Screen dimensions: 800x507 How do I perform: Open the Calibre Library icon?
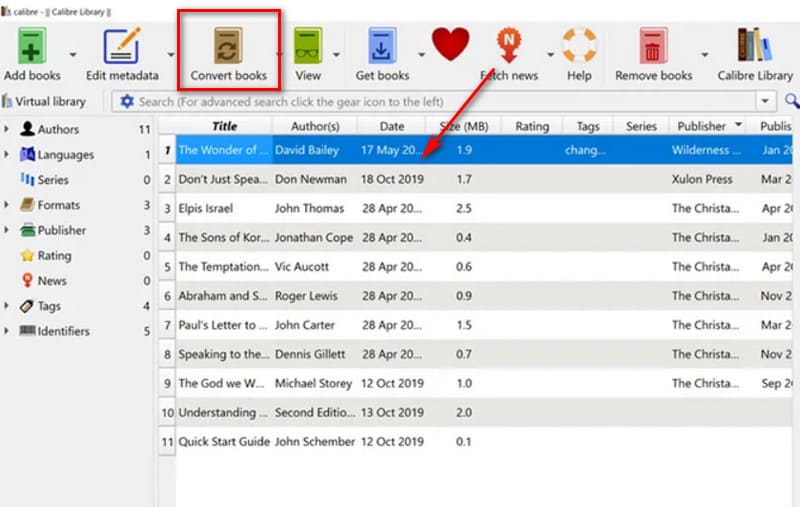point(755,44)
